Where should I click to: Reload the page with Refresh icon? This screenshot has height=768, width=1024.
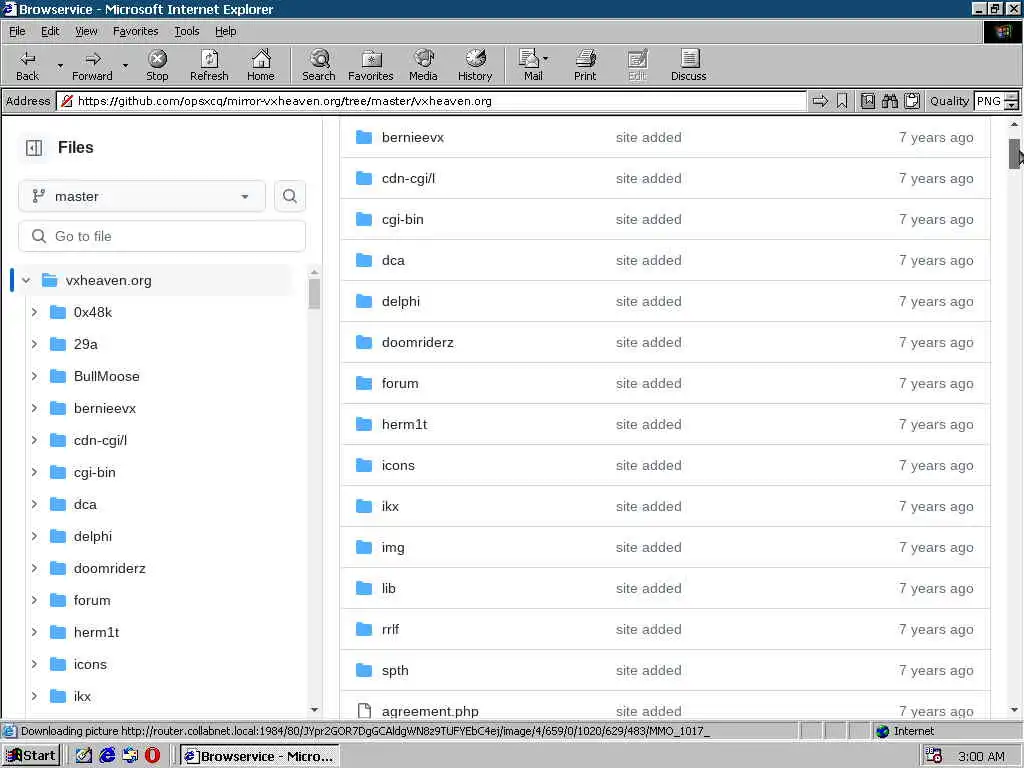pos(209,65)
